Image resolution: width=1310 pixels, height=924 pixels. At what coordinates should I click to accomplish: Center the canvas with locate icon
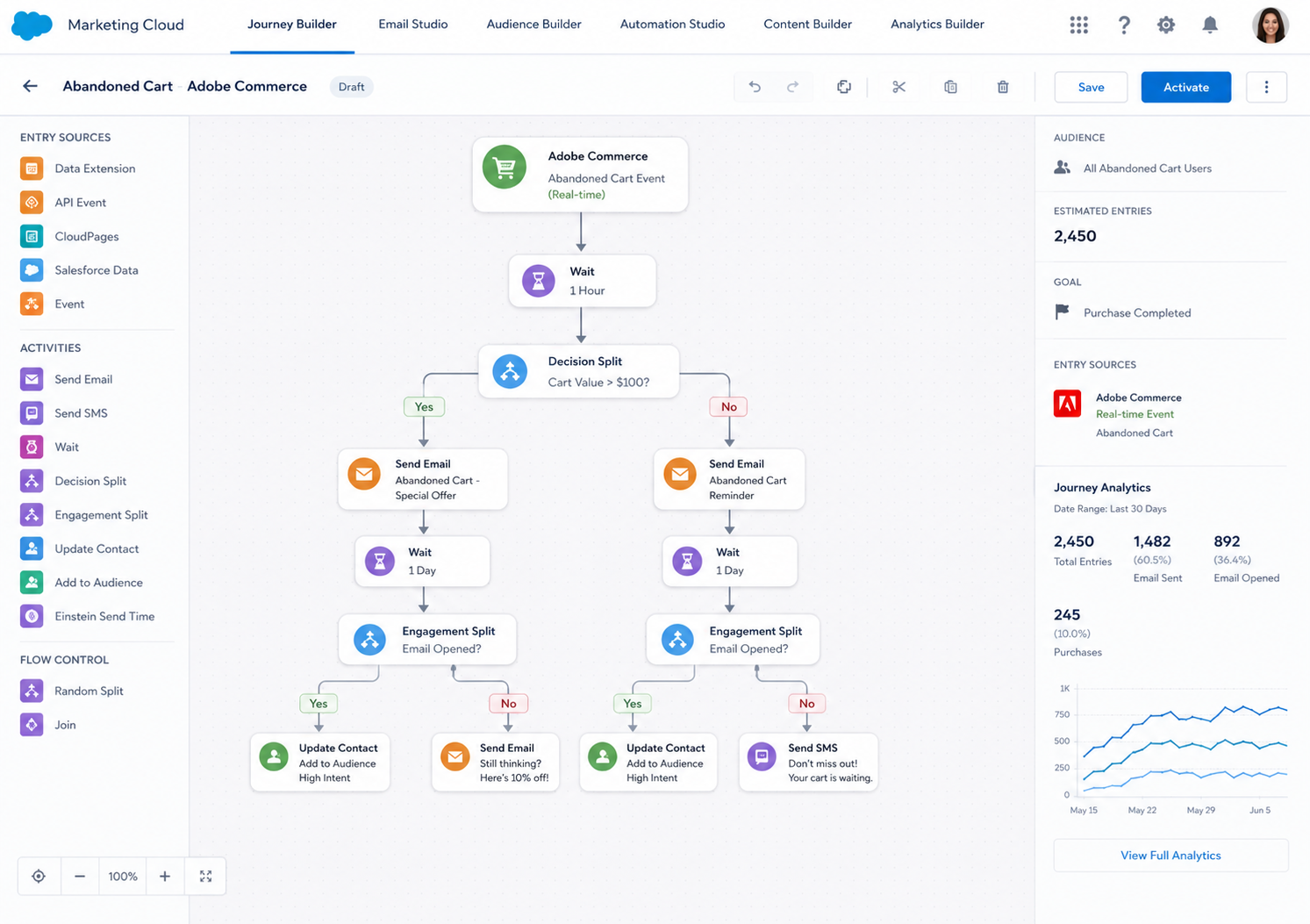click(39, 877)
